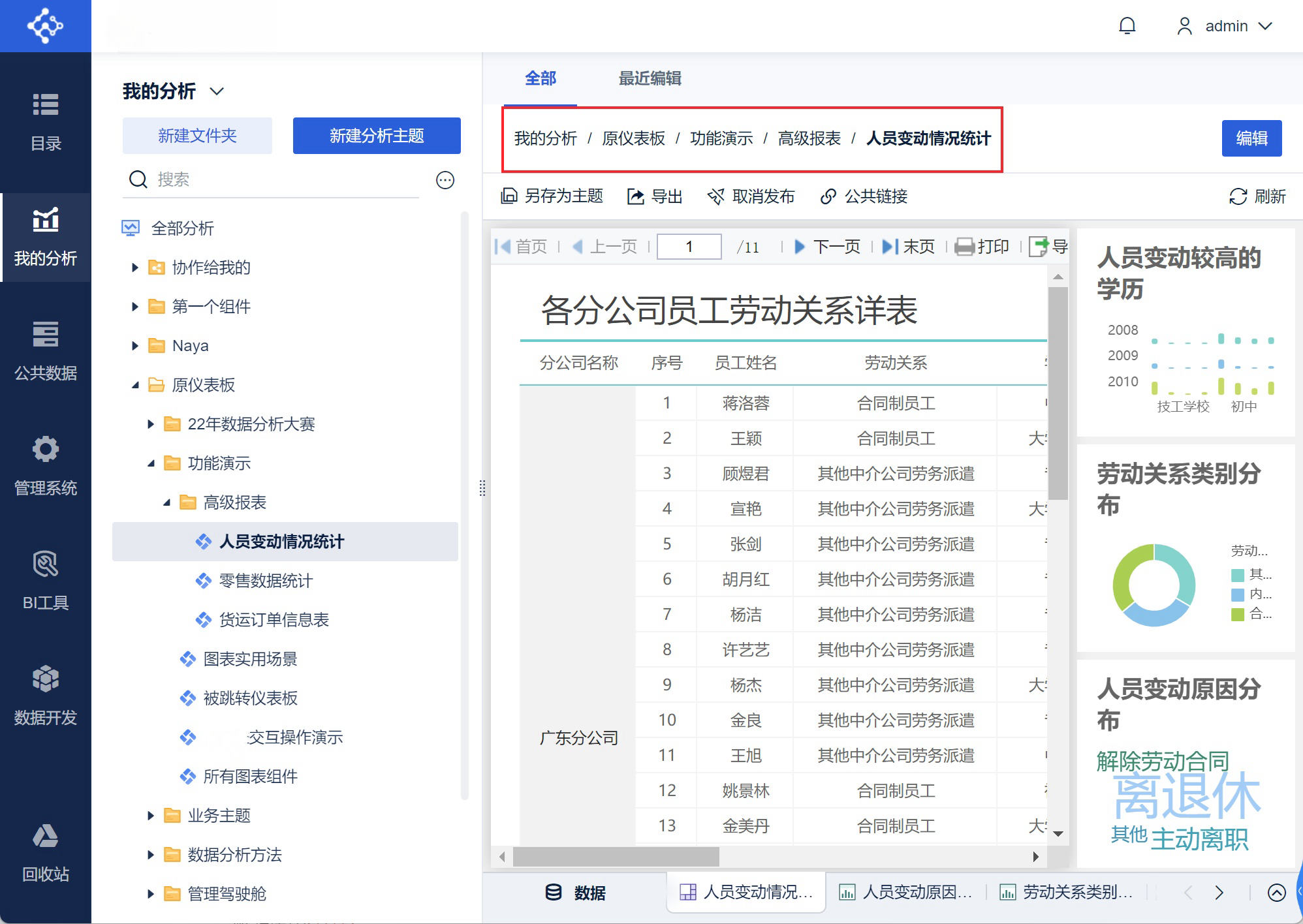The width and height of the screenshot is (1303, 924).
Task: Open the 回收站 recycle section
Action: [46, 852]
